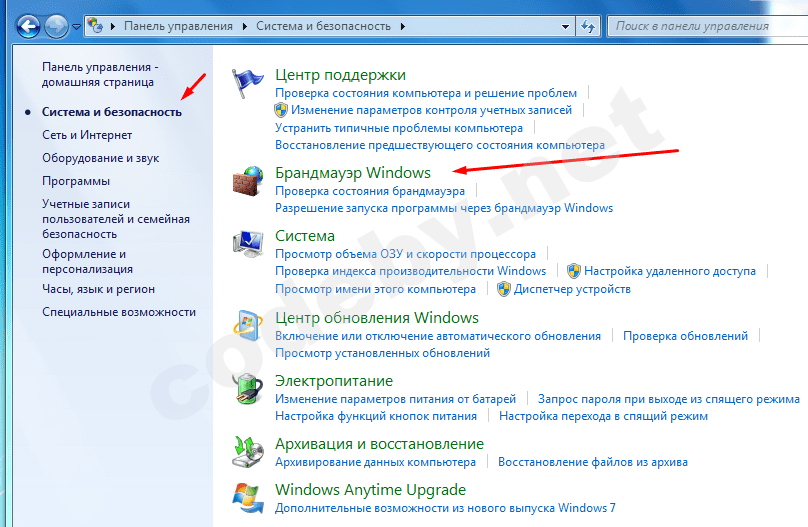Open Windows Anytime Upgrade heading
Image resolution: width=808 pixels, height=527 pixels.
coord(371,489)
